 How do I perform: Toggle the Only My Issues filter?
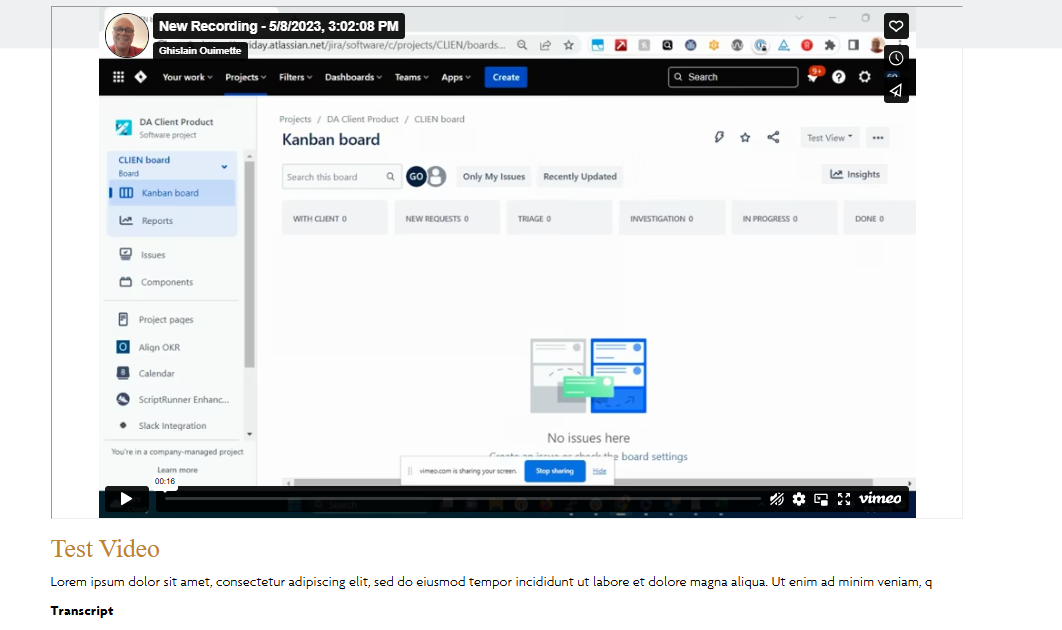(494, 177)
